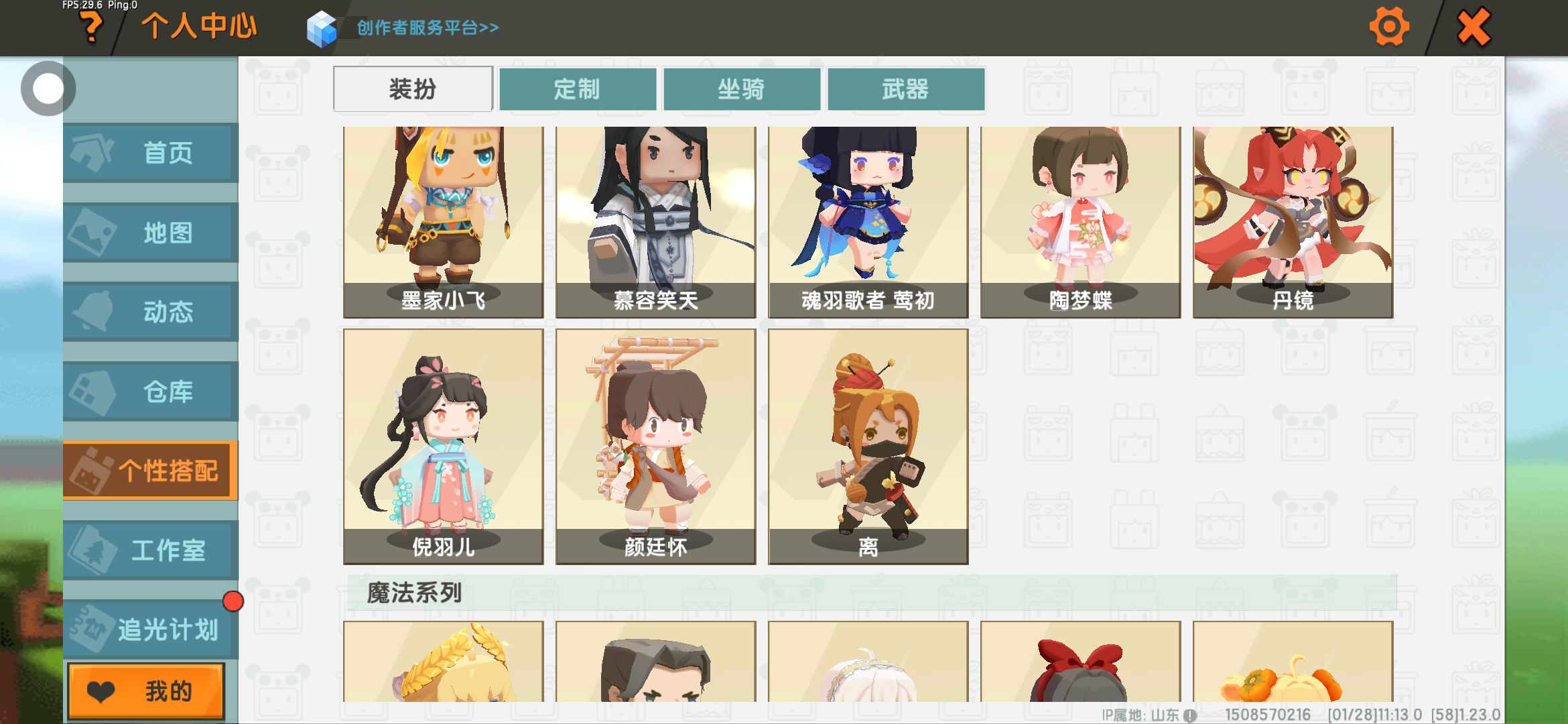Open 追光计划 with red notification dot
Image resolution: width=1568 pixels, height=724 pixels.
[151, 629]
